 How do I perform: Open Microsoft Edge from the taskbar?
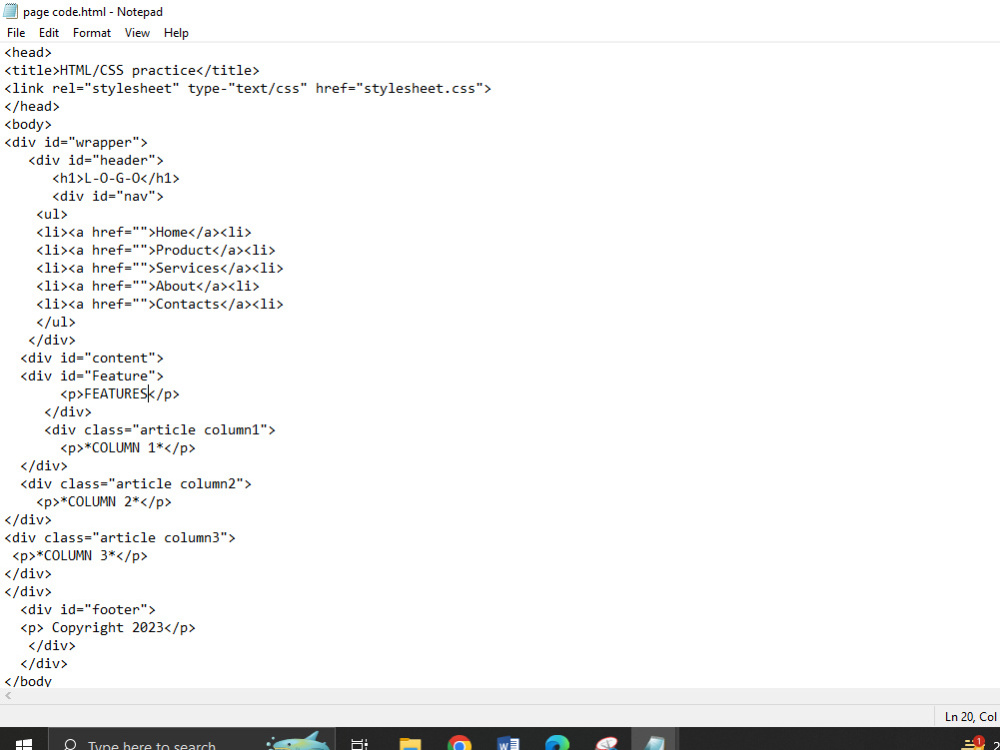[x=557, y=744]
